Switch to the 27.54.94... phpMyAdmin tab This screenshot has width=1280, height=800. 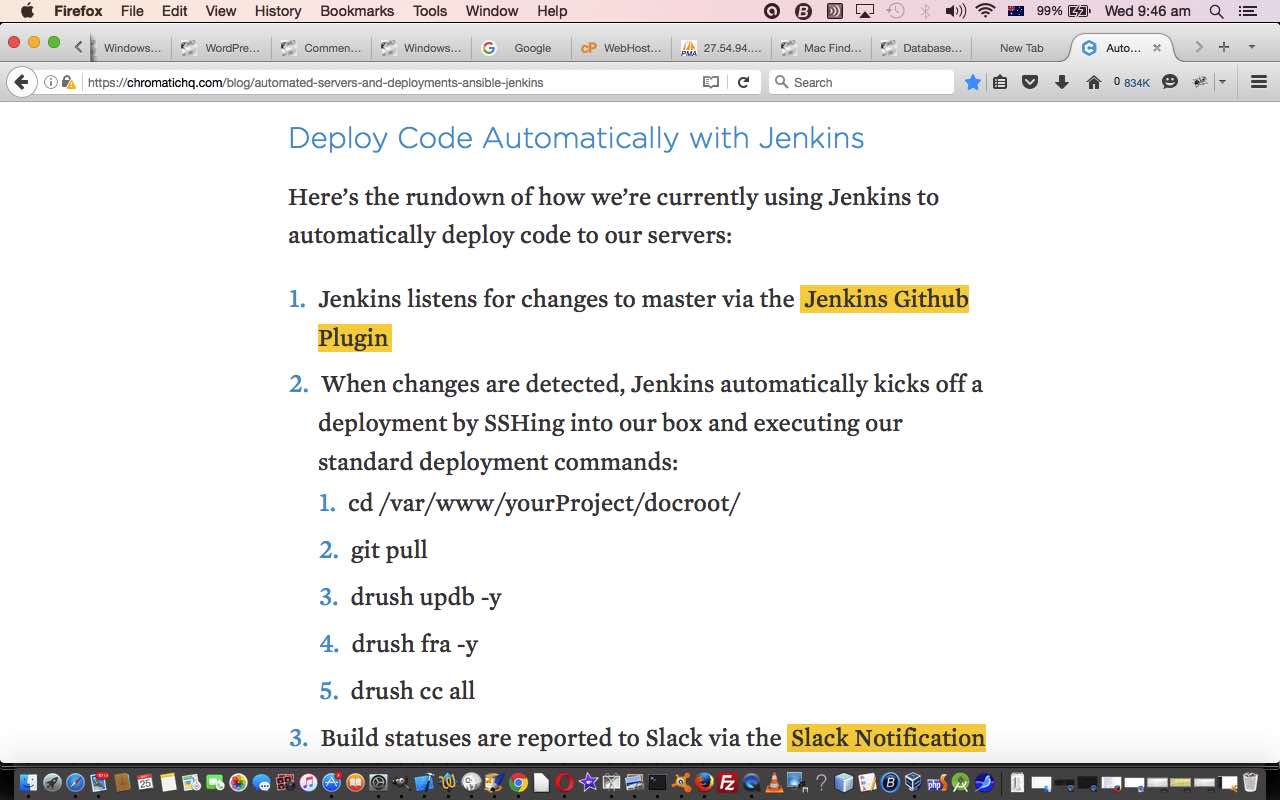[721, 47]
